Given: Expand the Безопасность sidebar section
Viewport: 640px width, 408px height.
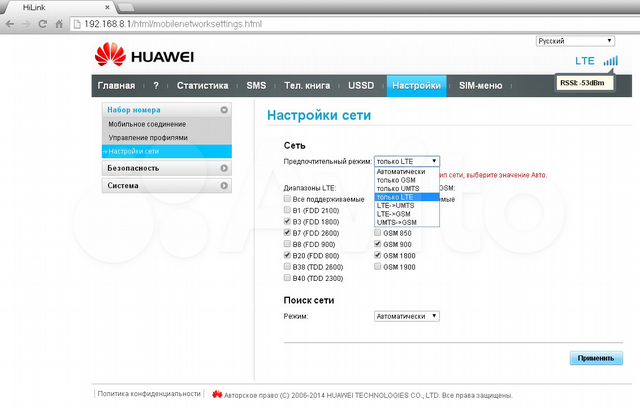Looking at the screenshot, I should [224, 168].
